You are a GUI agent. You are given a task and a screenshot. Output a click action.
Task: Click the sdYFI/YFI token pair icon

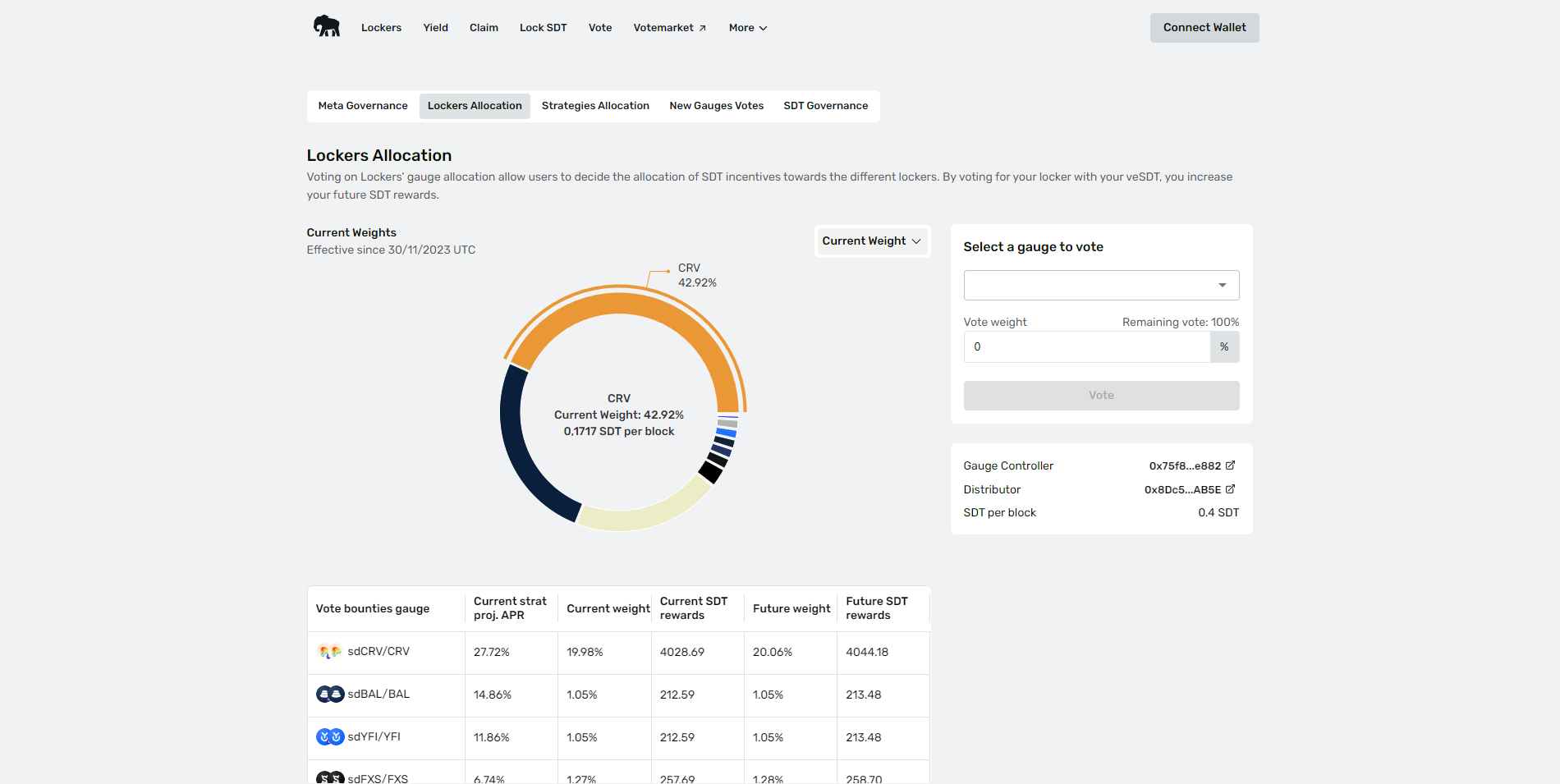[x=330, y=737]
